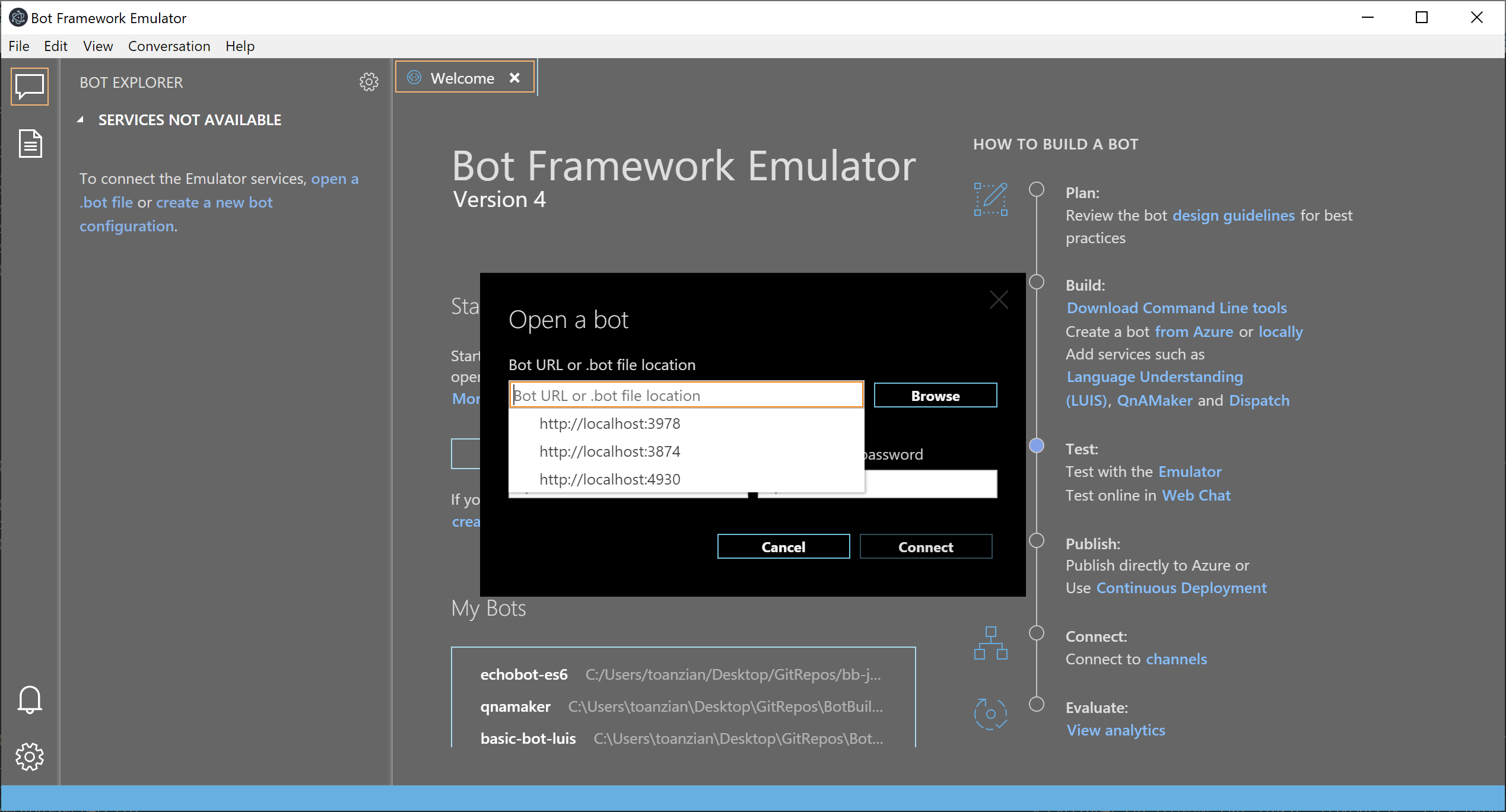Collapse the Services Not Available section
Image resolution: width=1506 pixels, height=812 pixels.
pos(80,120)
